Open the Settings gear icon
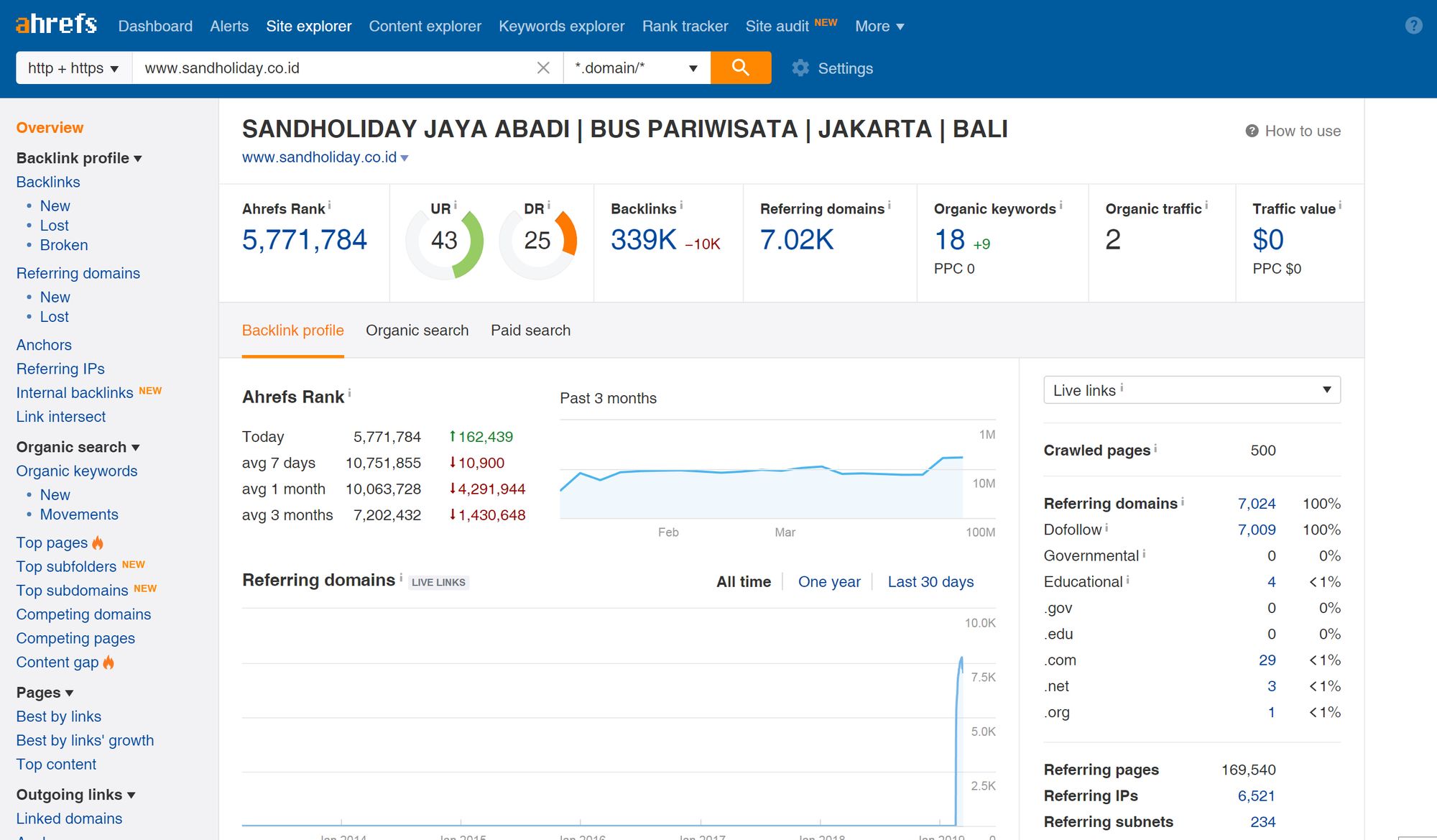Viewport: 1437px width, 840px height. click(x=800, y=68)
